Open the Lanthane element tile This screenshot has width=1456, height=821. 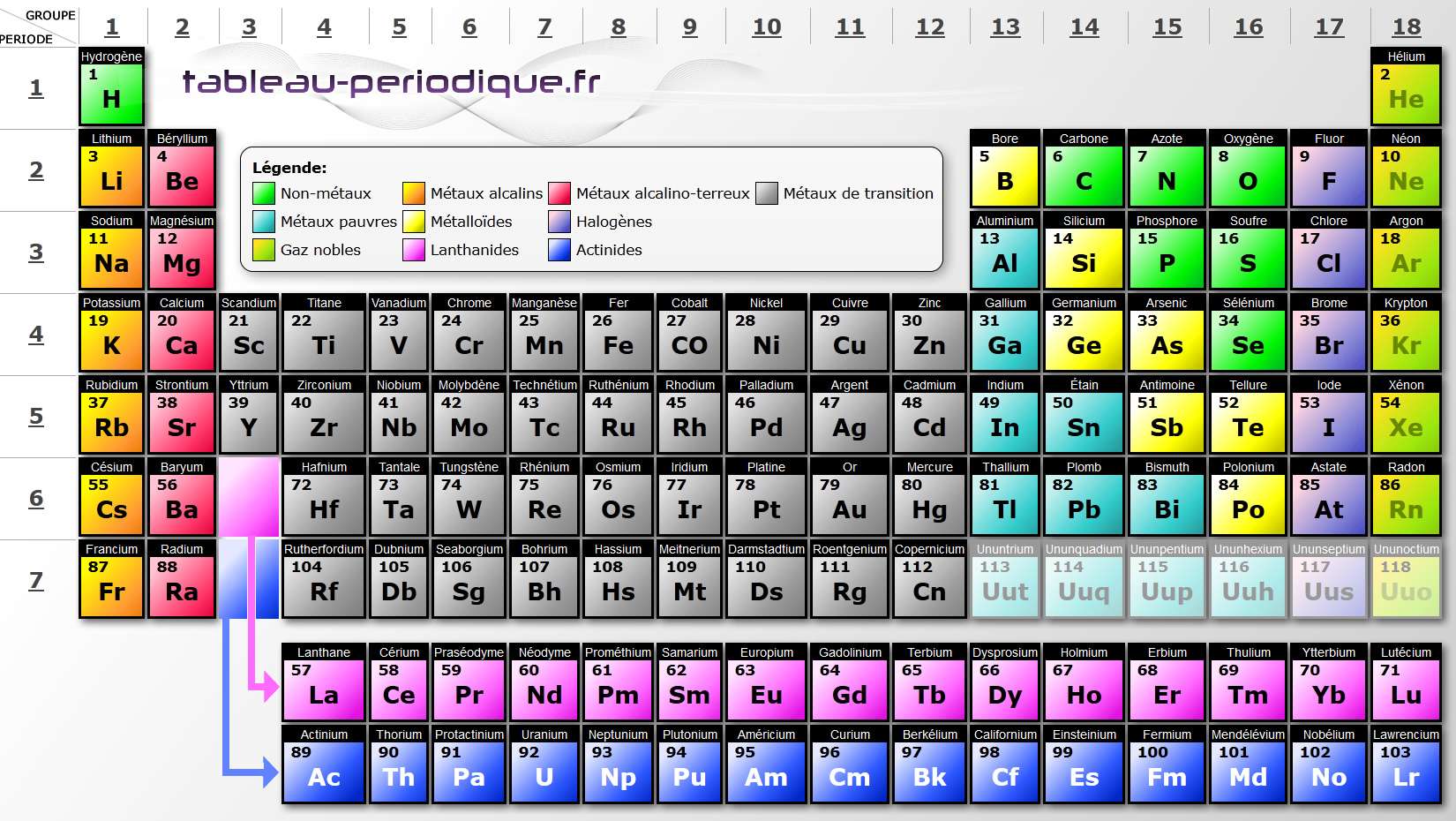[323, 689]
